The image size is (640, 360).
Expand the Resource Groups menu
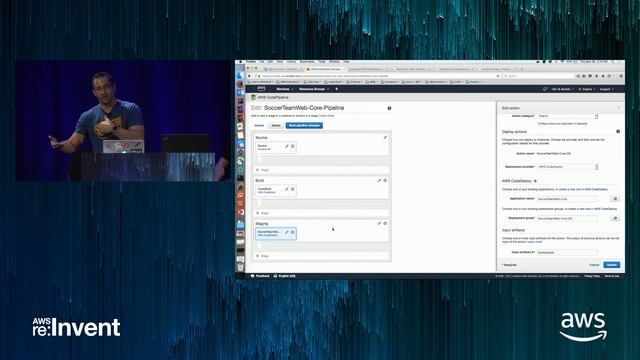click(313, 89)
